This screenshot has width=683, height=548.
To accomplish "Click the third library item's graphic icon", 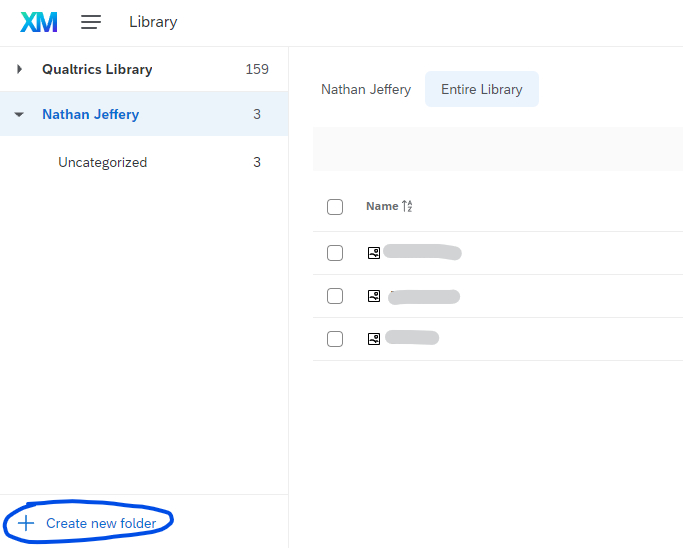I will click(374, 339).
